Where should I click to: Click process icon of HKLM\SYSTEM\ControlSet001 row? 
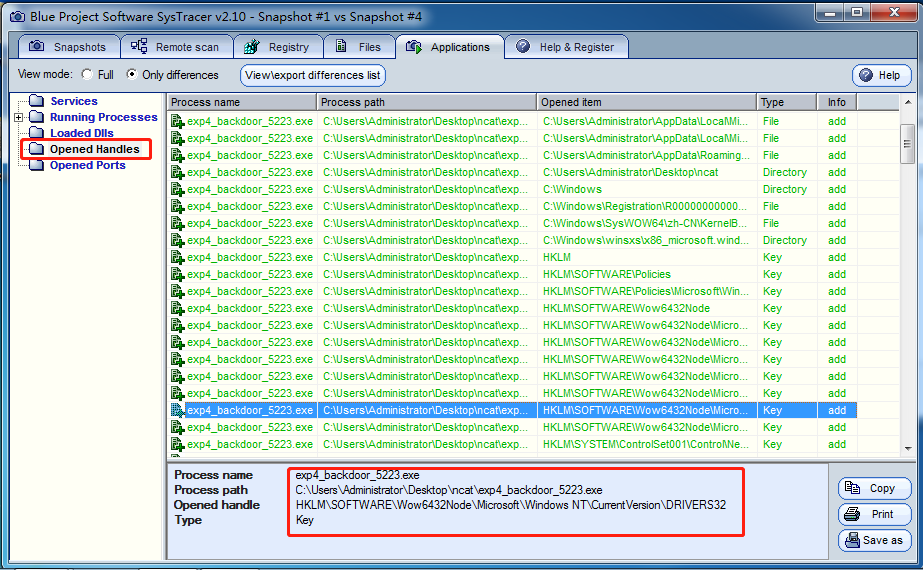tap(177, 445)
